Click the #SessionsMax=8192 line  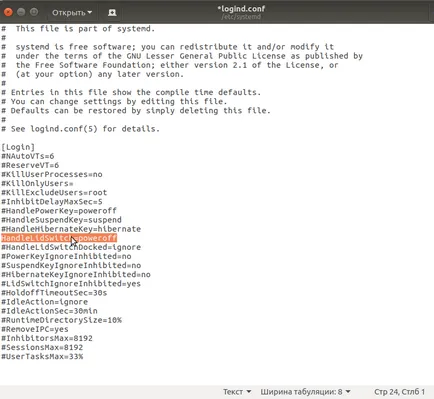tap(42, 347)
